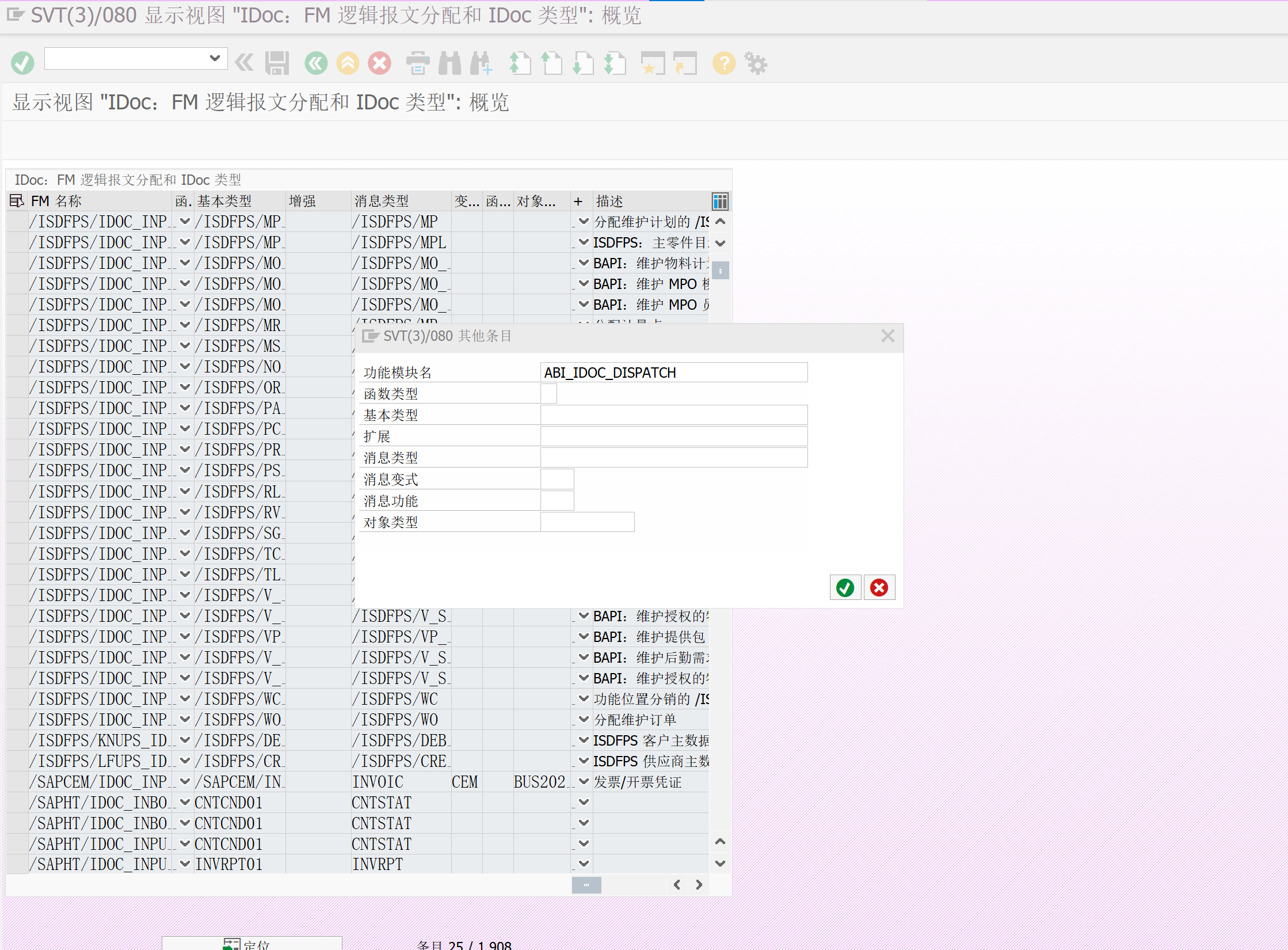
Task: Jump to last page using toolbar icon
Action: pos(615,63)
